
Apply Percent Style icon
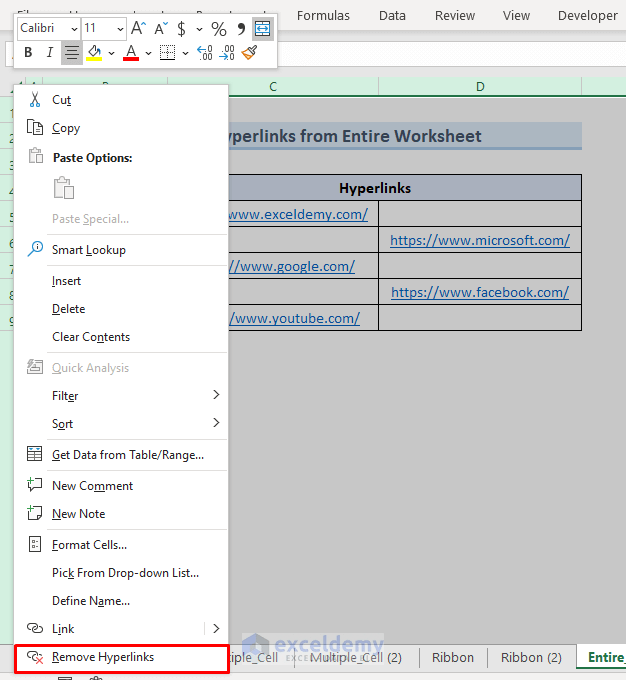click(x=219, y=29)
